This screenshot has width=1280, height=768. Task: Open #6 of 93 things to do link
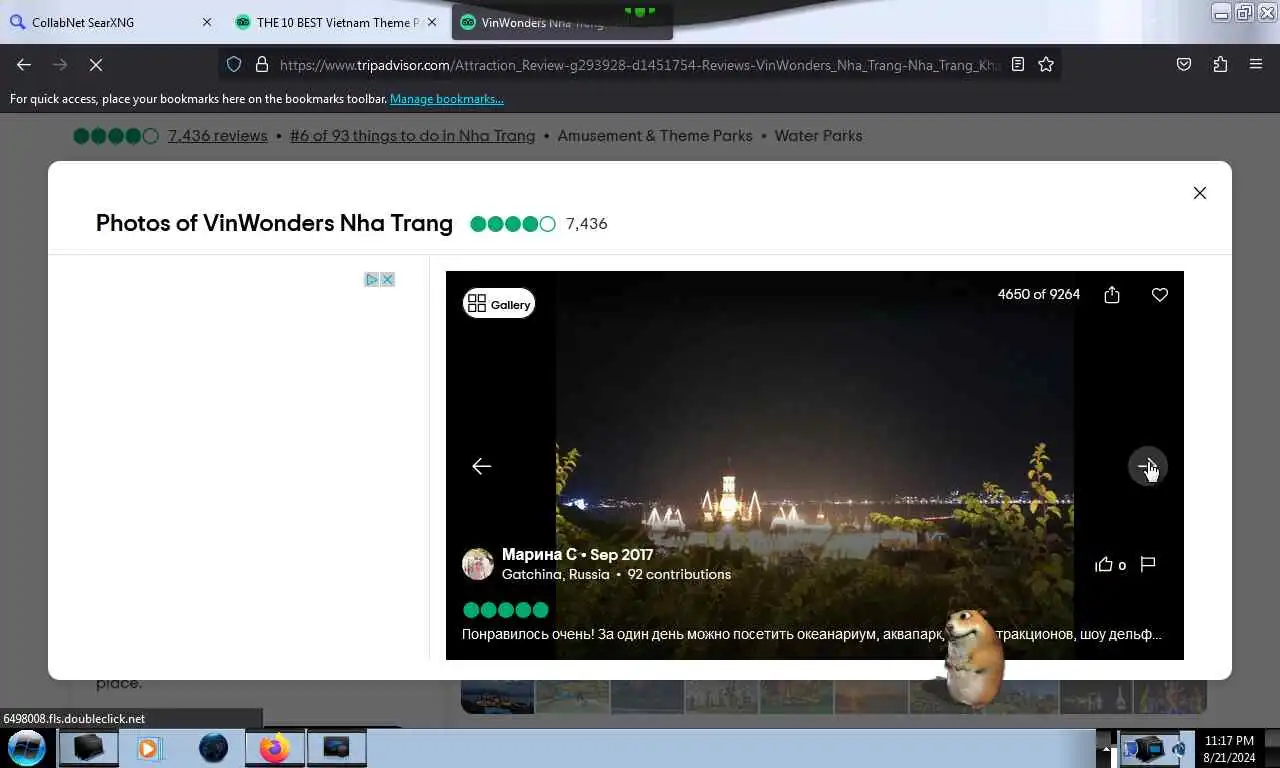coord(412,136)
